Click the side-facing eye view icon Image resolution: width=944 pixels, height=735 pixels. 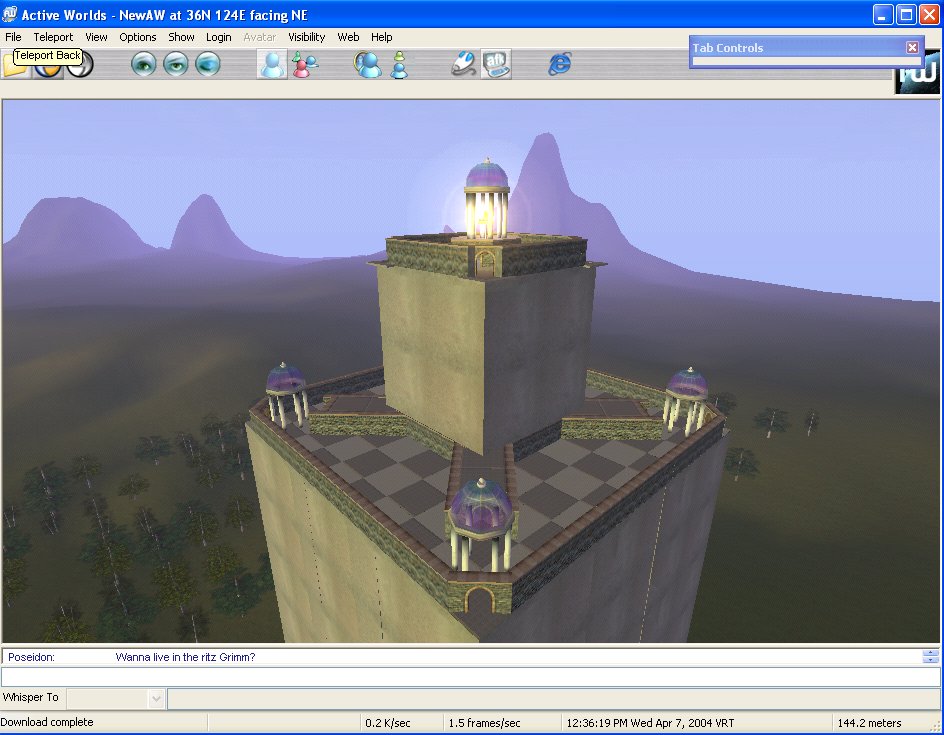point(208,65)
